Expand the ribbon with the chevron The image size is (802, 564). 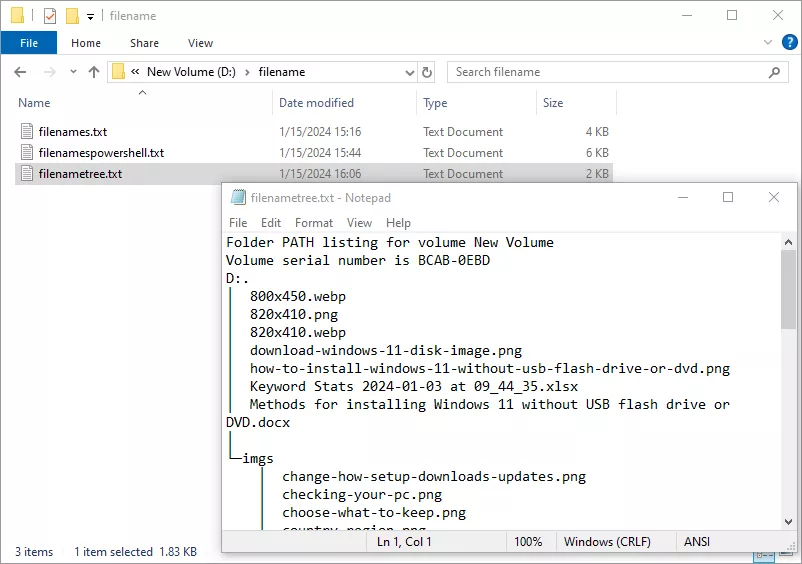pos(768,42)
